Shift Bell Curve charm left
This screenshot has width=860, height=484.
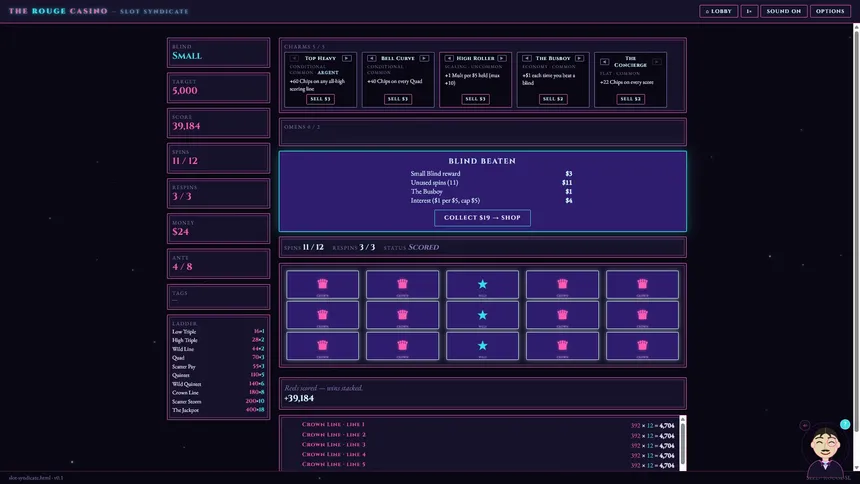pyautogui.click(x=371, y=58)
